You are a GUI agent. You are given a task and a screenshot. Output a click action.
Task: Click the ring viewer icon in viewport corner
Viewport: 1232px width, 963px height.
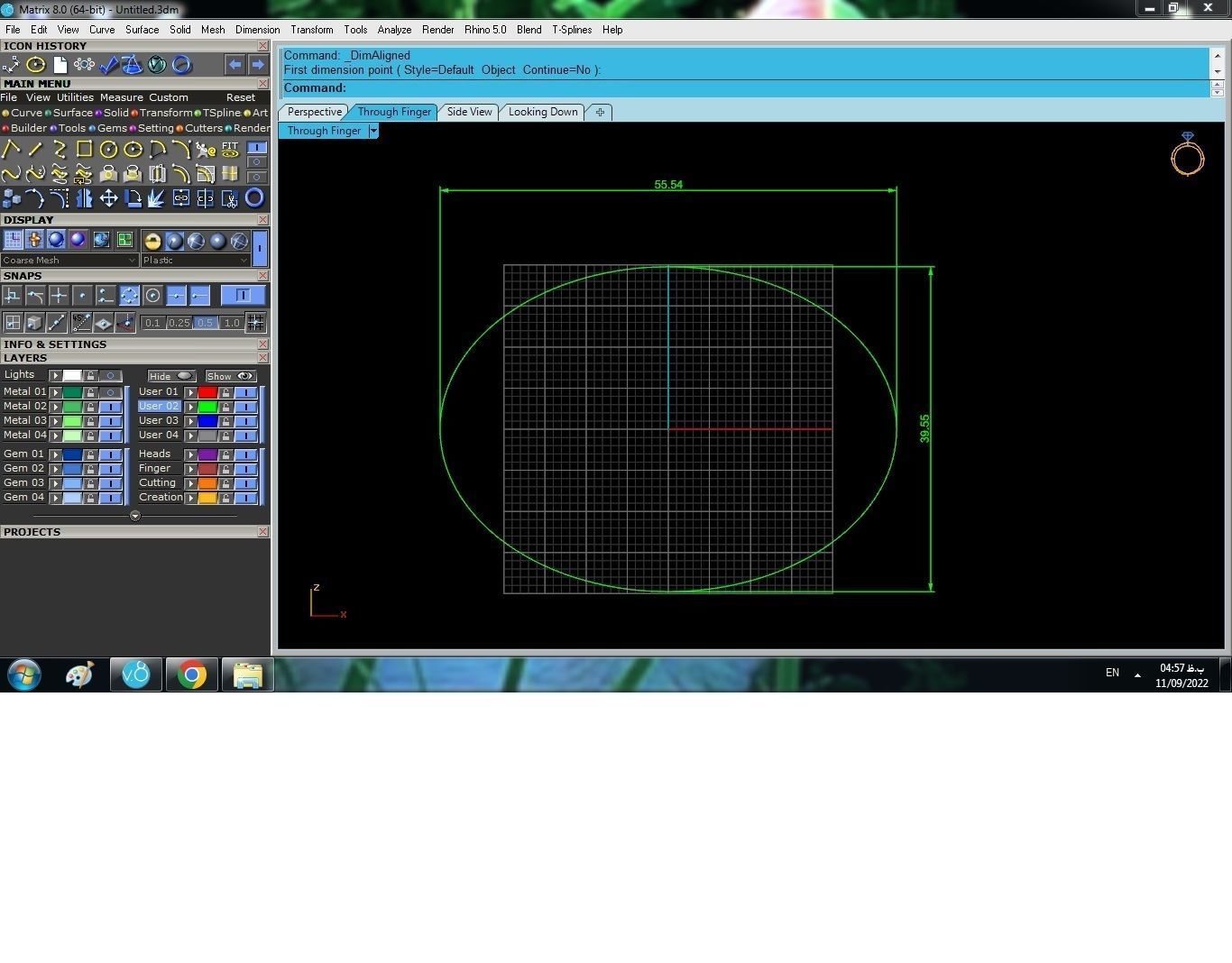[1188, 154]
